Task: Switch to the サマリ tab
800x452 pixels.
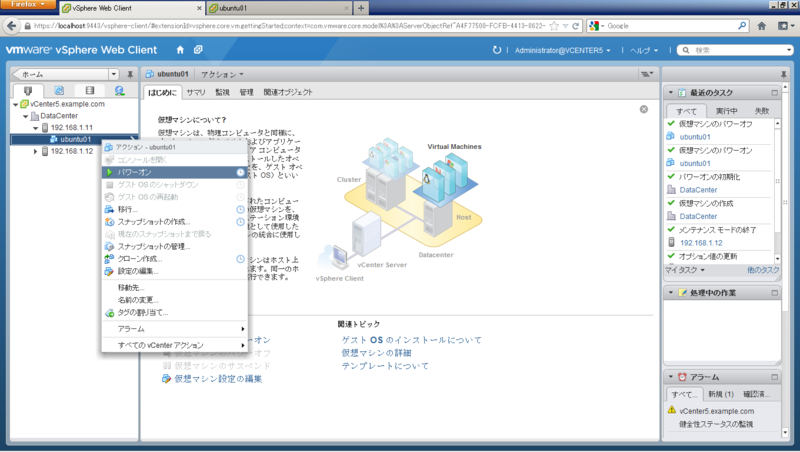Action: pos(196,92)
